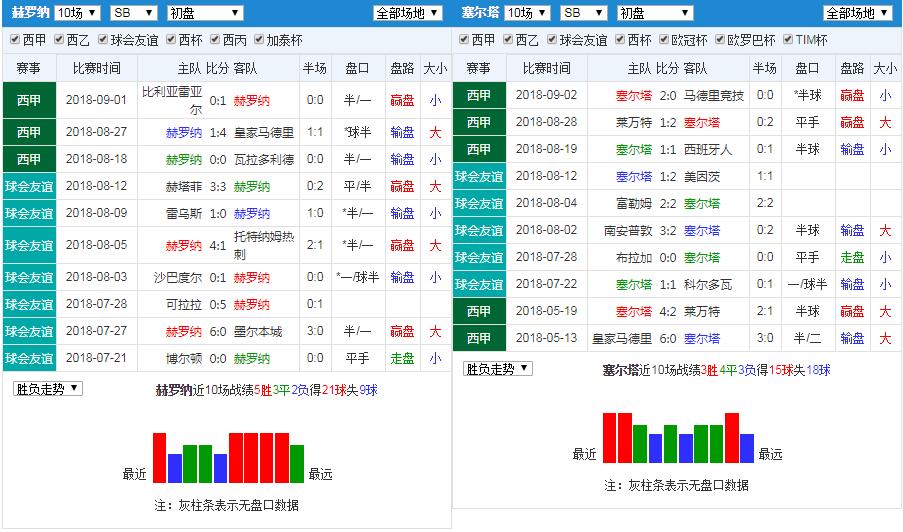Toggle 欧罗巴杯 checkbox
Viewport: 903px width, 532px height.
pyautogui.click(x=720, y=40)
